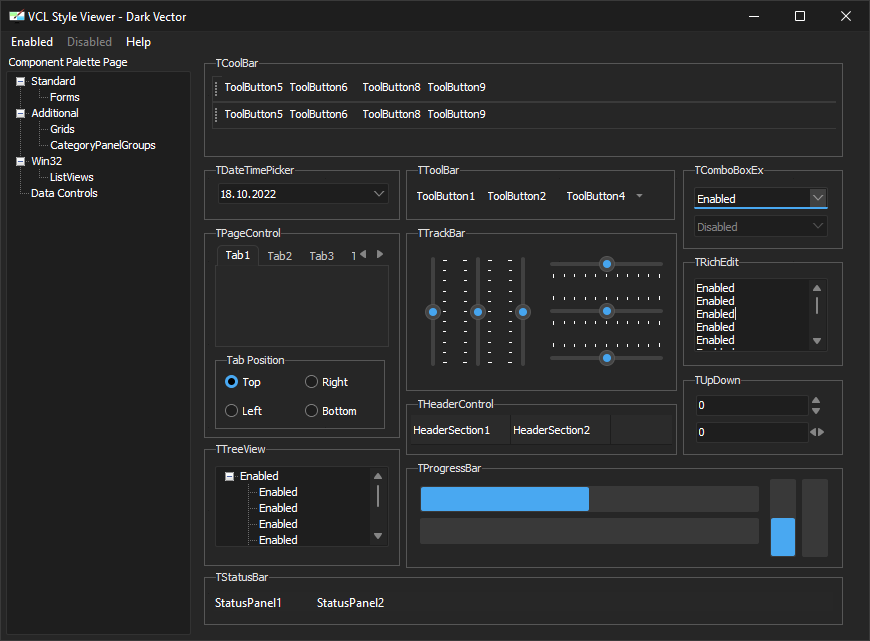
Task: Click the VCL Style Viewer app icon
Action: [x=17, y=16]
